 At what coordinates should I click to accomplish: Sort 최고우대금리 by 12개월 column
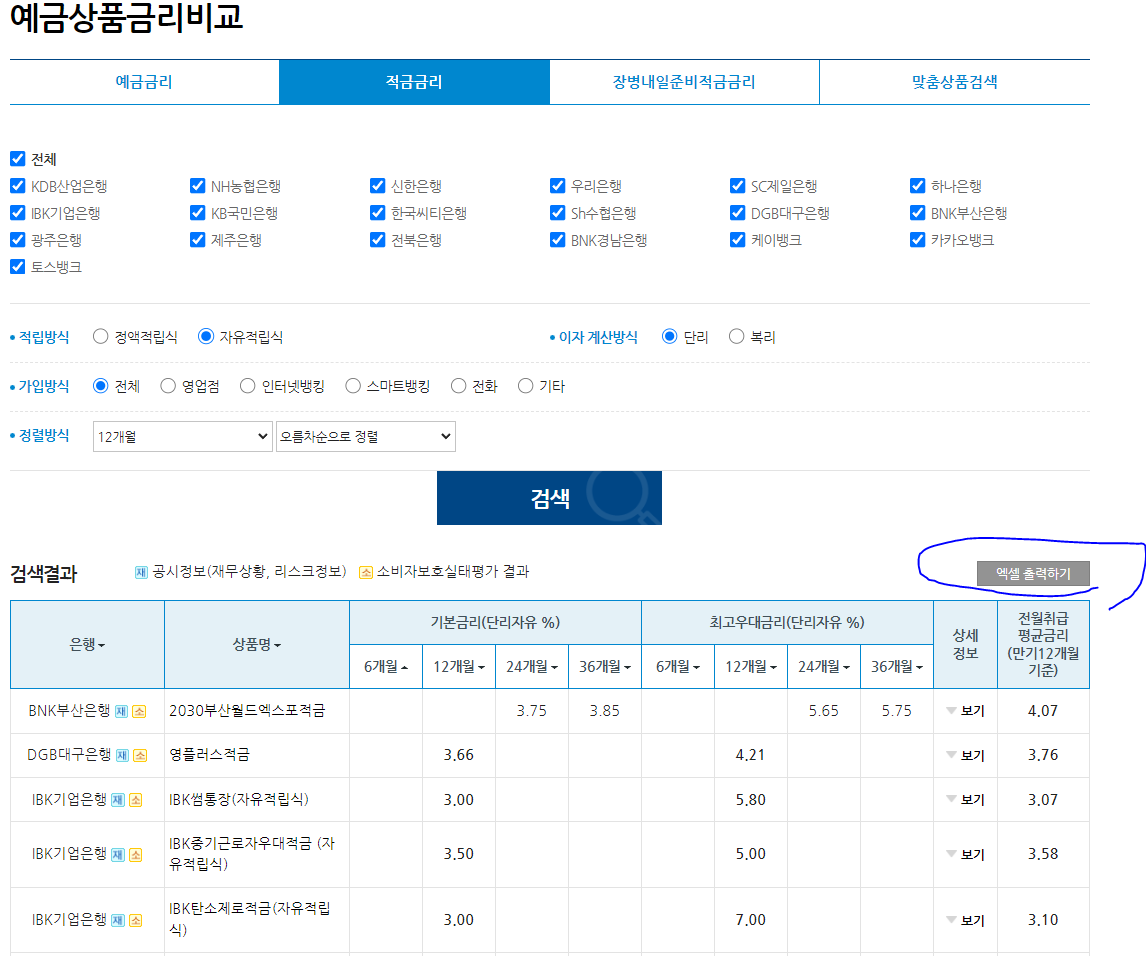click(751, 667)
